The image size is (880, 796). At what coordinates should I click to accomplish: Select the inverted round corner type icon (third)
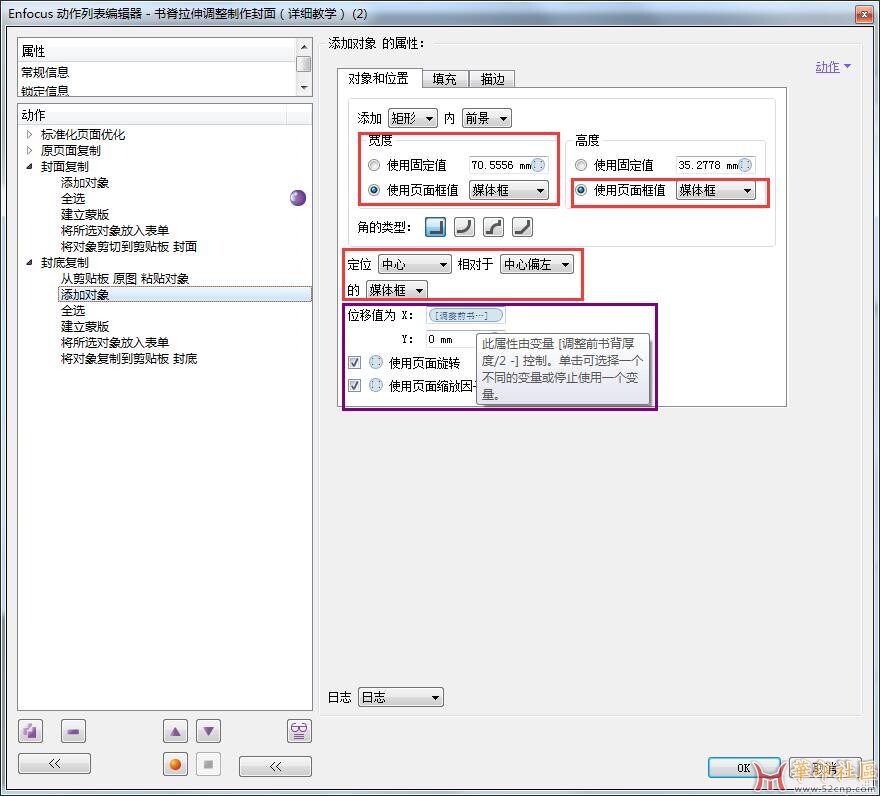pyautogui.click(x=493, y=227)
